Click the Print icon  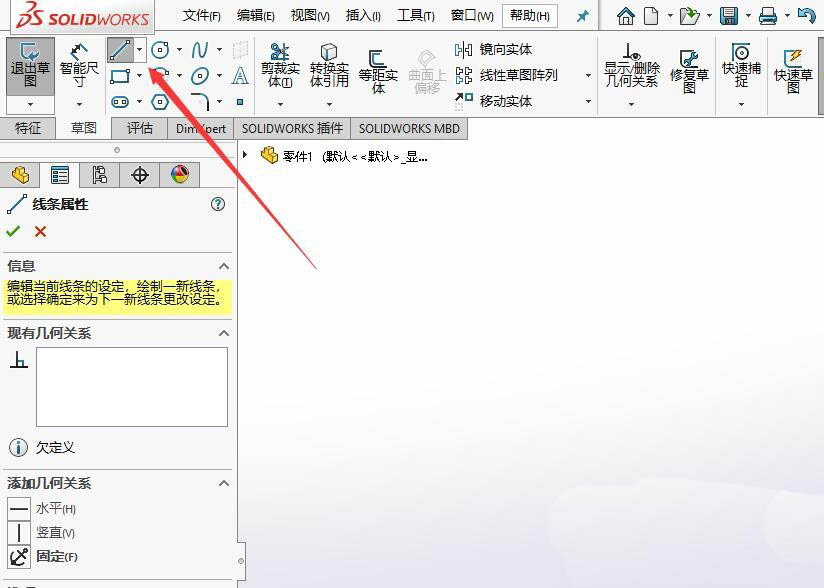(x=768, y=16)
